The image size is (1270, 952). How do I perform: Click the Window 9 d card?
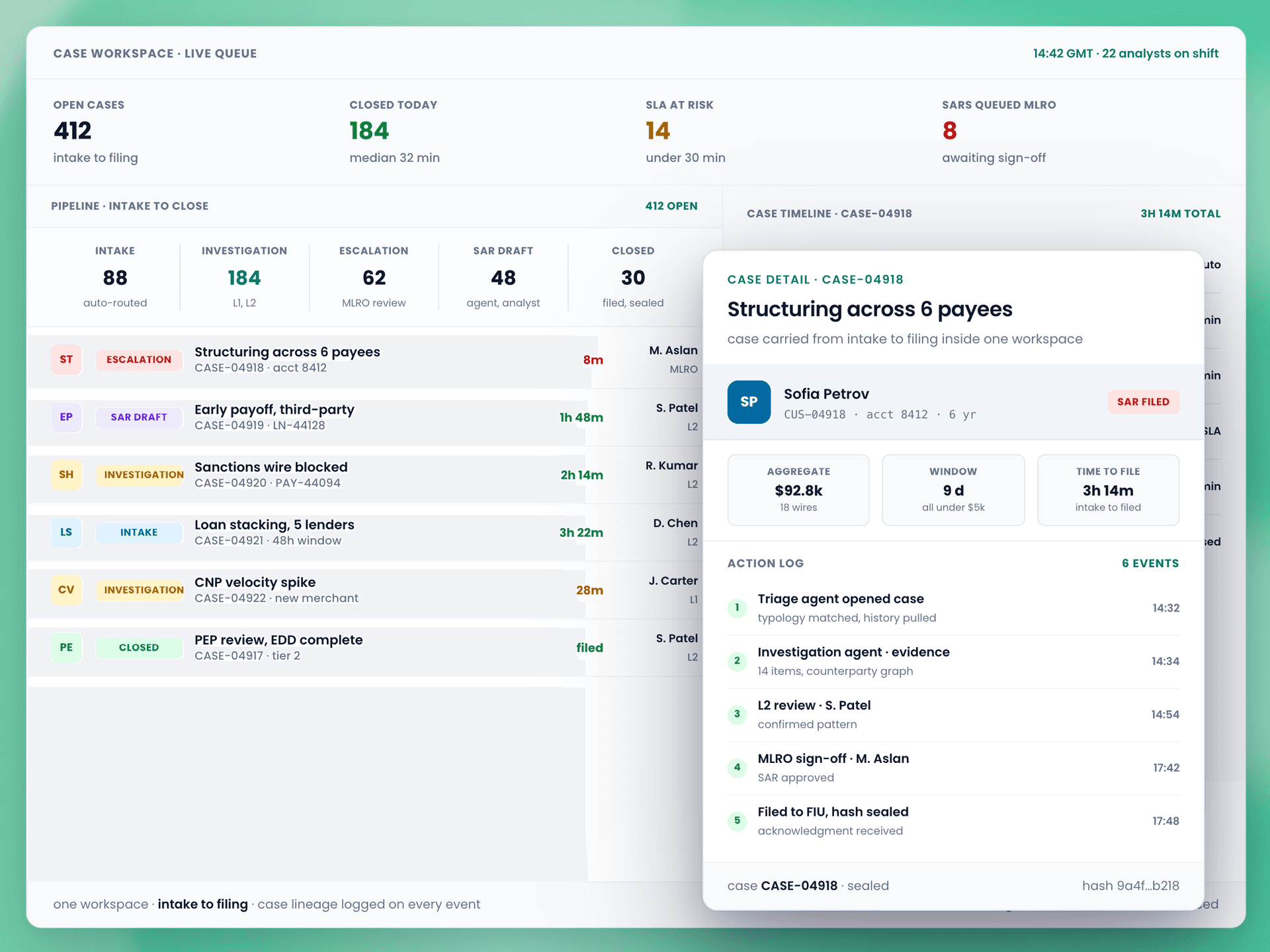click(x=953, y=490)
